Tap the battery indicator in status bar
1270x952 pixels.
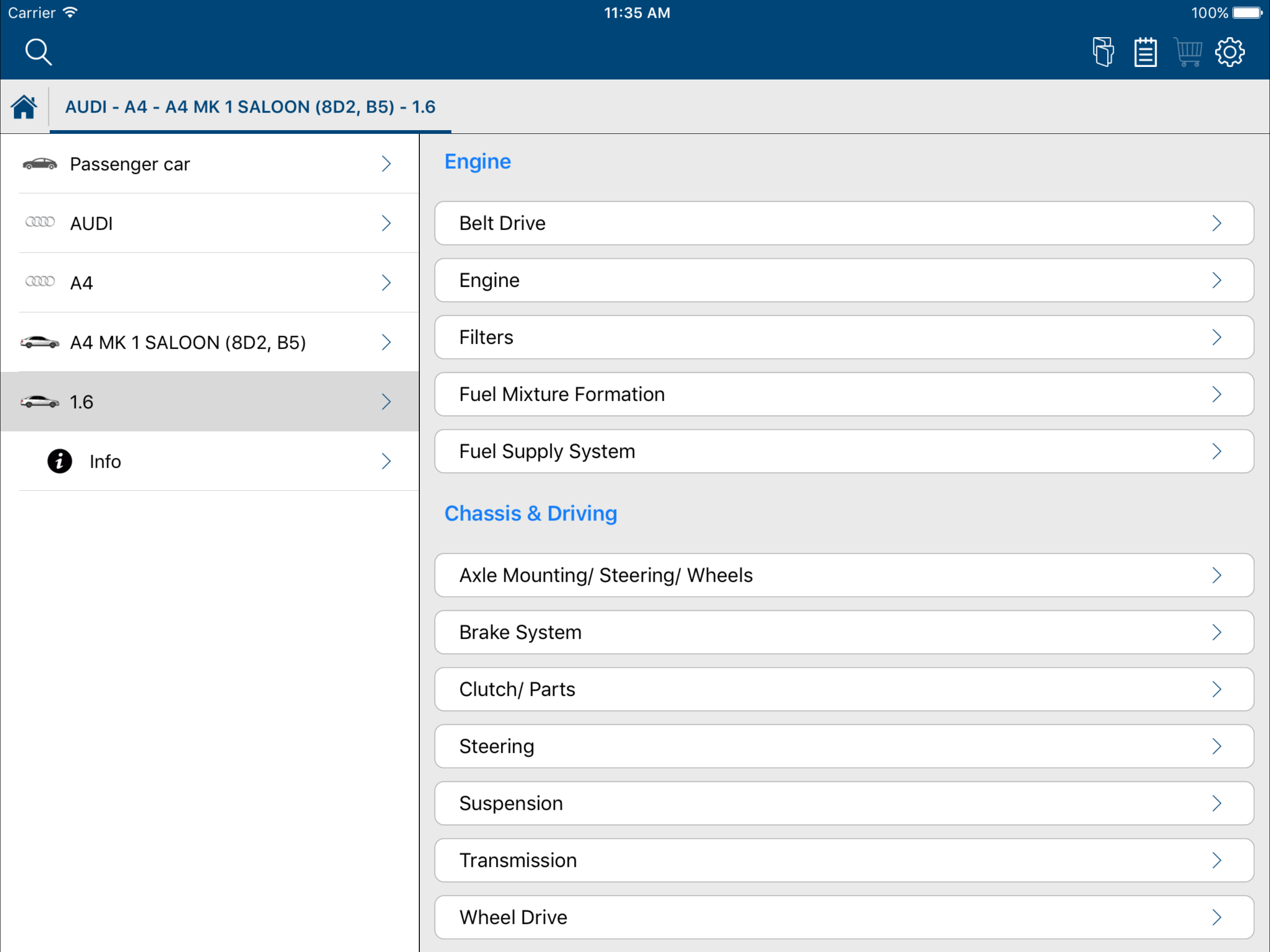coord(1248,13)
